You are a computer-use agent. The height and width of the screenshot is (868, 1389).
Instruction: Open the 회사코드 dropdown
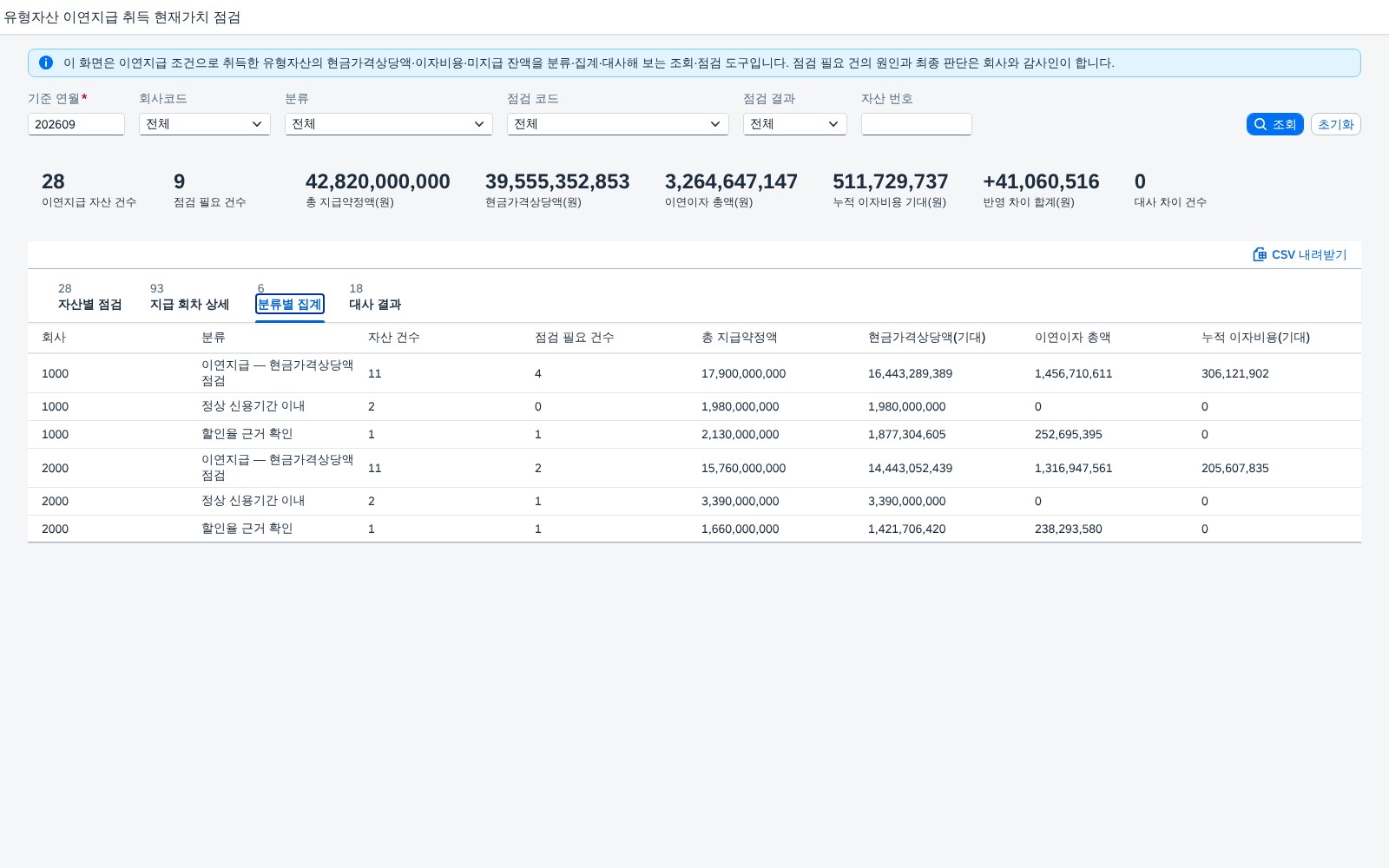[x=205, y=124]
